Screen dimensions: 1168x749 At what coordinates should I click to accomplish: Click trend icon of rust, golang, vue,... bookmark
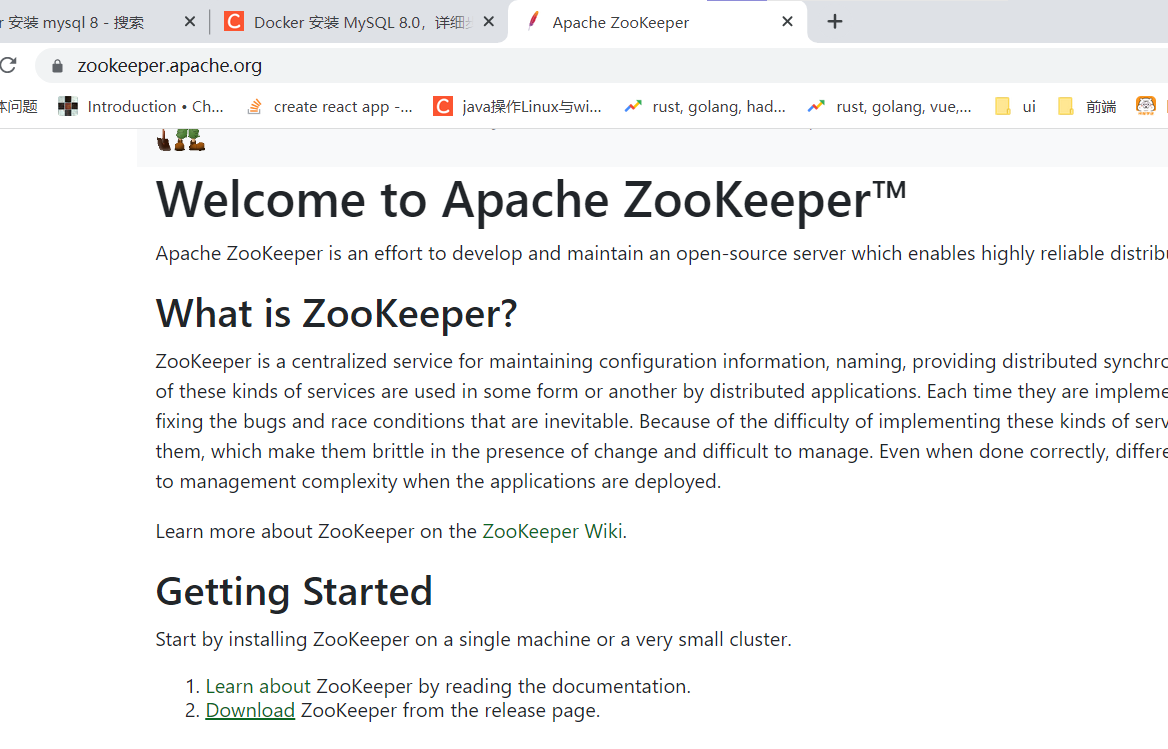click(x=816, y=106)
